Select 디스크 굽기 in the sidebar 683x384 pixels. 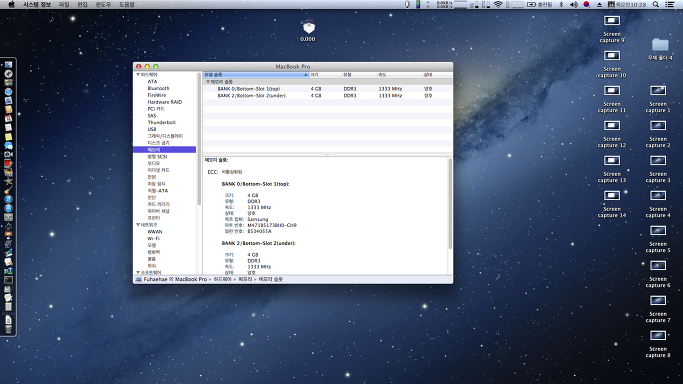tap(158, 143)
